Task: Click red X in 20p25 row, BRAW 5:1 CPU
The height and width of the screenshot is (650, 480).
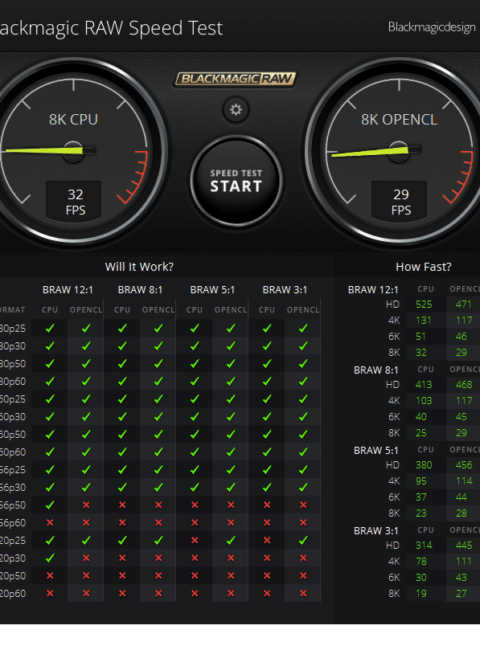Action: click(x=194, y=540)
